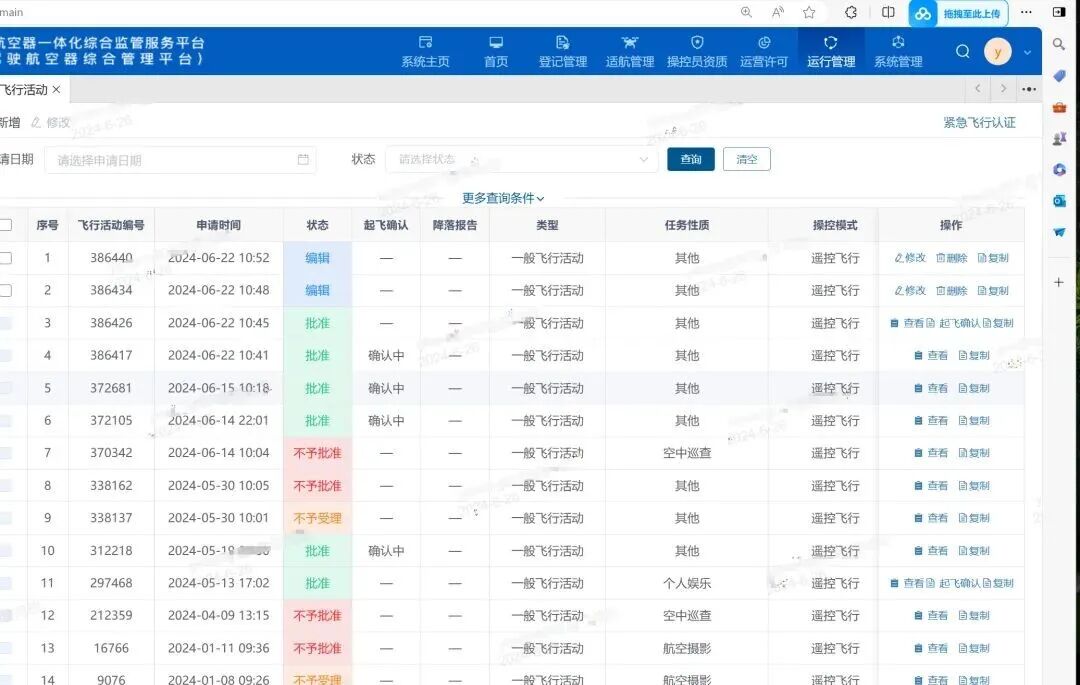Screen dimensions: 1080x685
Task: Click sidebar search icon in Edge
Action: (1059, 44)
